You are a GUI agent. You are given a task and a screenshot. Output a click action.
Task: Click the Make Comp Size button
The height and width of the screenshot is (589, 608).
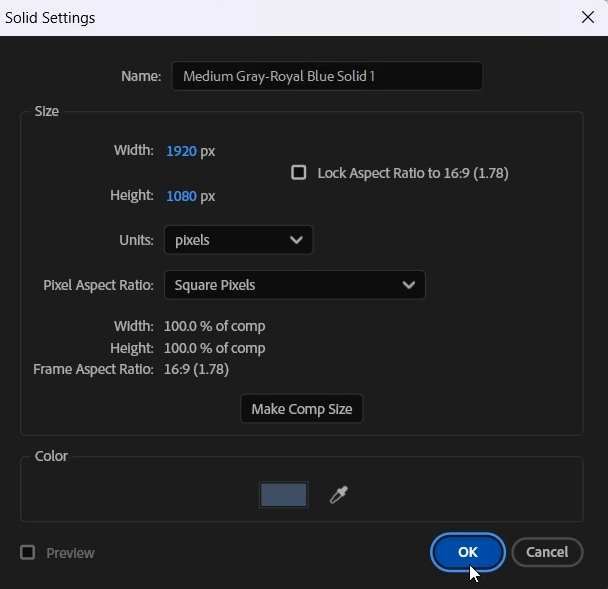pyautogui.click(x=302, y=409)
